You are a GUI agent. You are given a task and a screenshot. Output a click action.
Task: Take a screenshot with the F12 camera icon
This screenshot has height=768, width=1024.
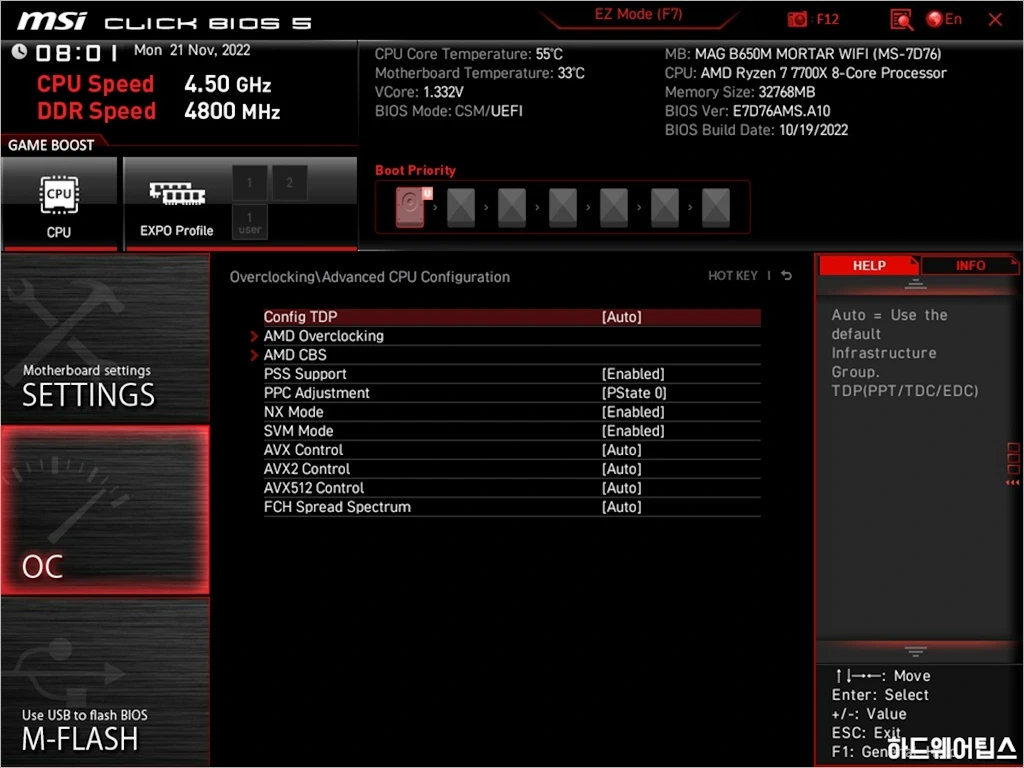(x=797, y=20)
